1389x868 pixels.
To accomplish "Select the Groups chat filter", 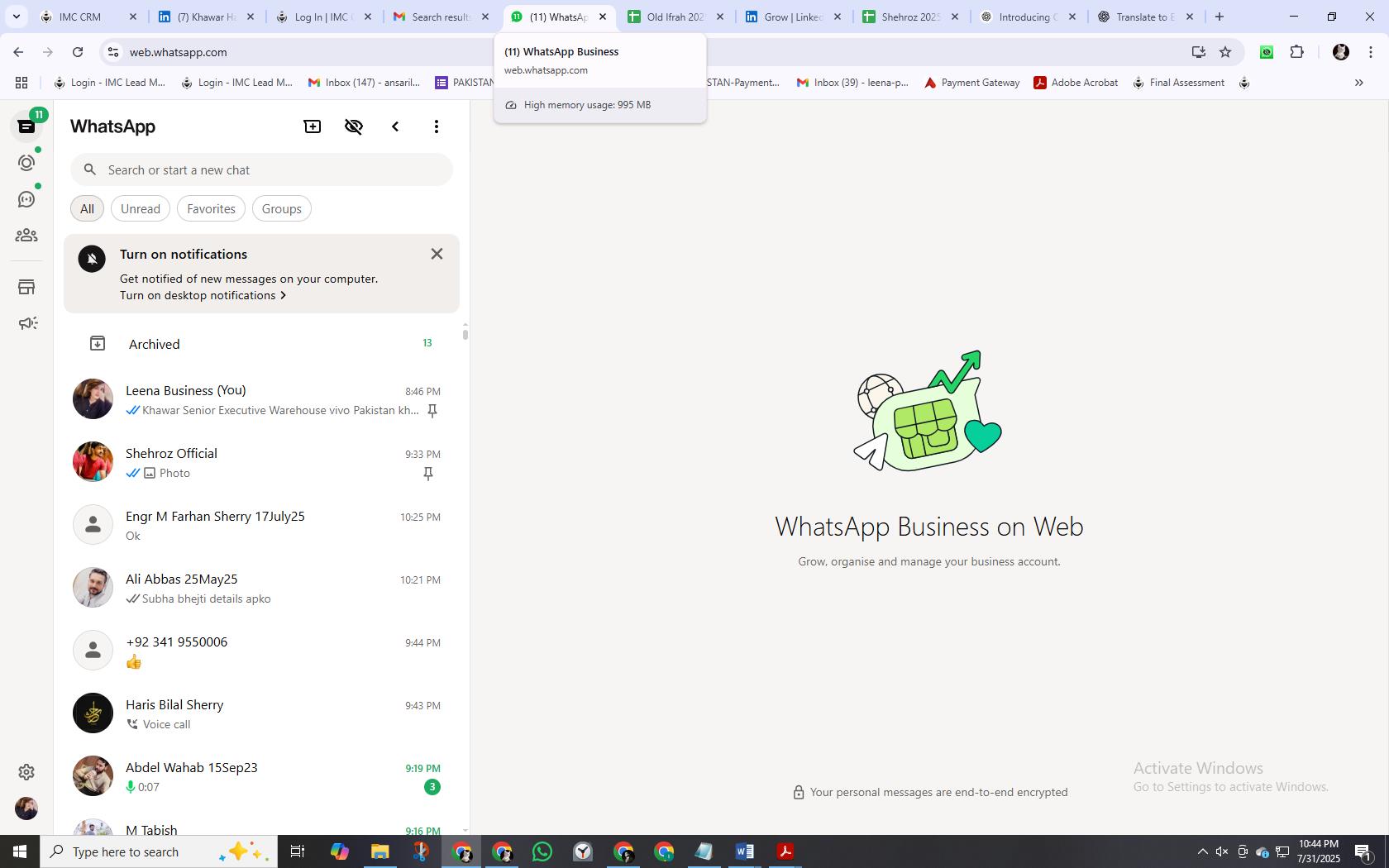I will (282, 209).
